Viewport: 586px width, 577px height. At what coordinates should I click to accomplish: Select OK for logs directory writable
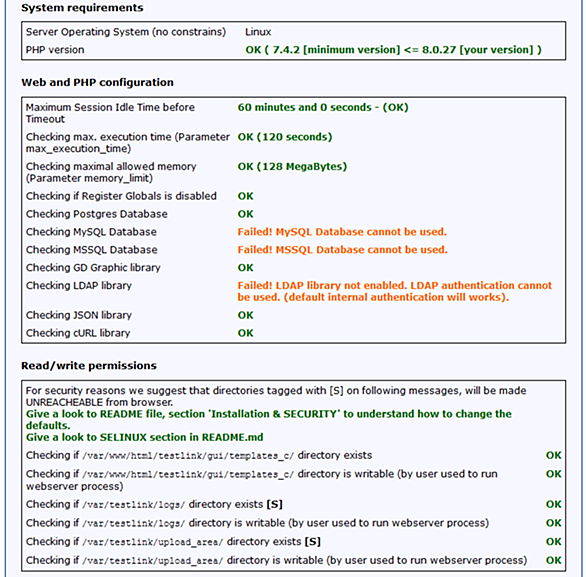(553, 523)
